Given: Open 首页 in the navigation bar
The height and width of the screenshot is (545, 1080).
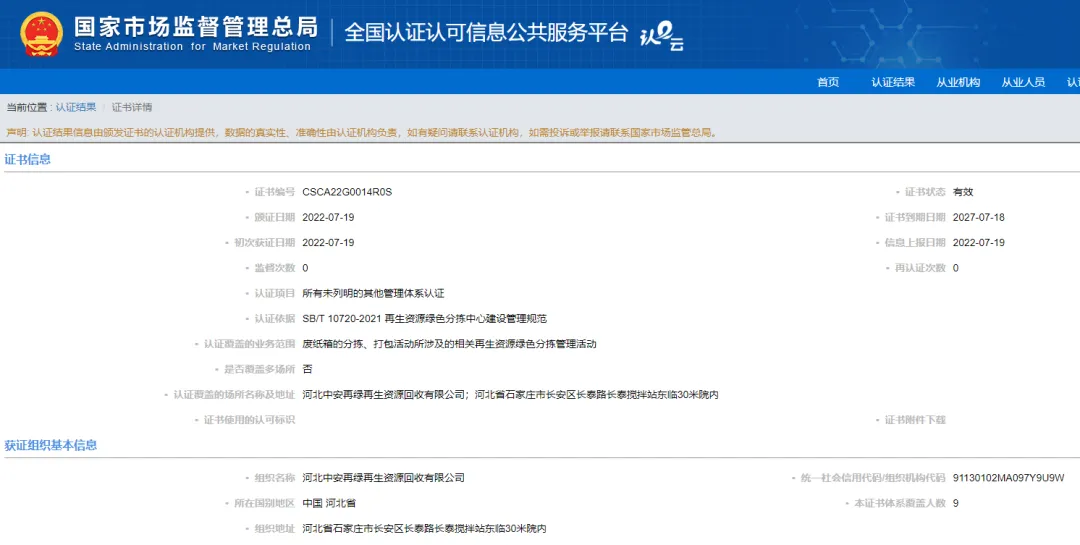Looking at the screenshot, I should point(828,82).
